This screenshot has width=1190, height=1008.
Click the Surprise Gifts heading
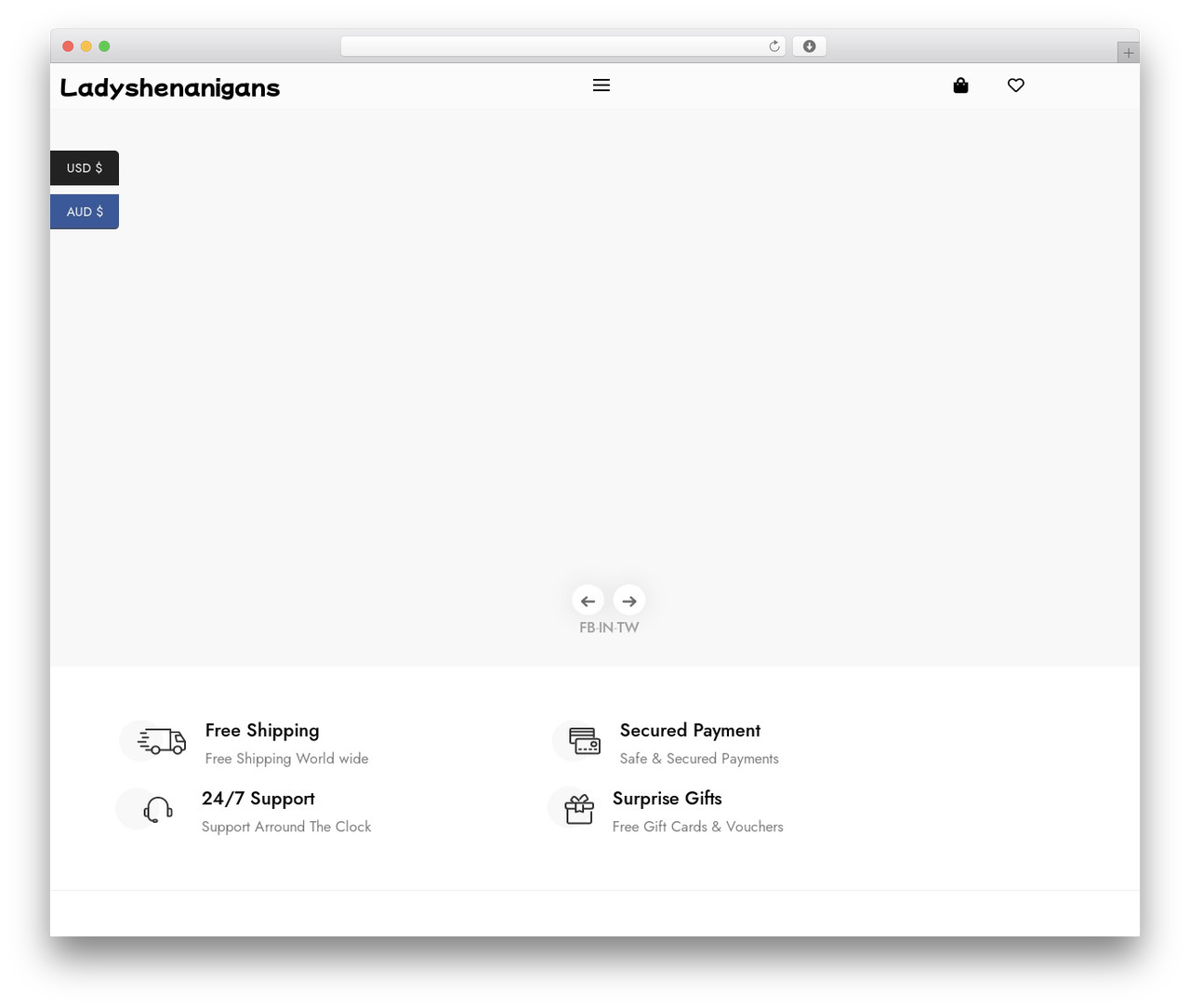pos(668,799)
